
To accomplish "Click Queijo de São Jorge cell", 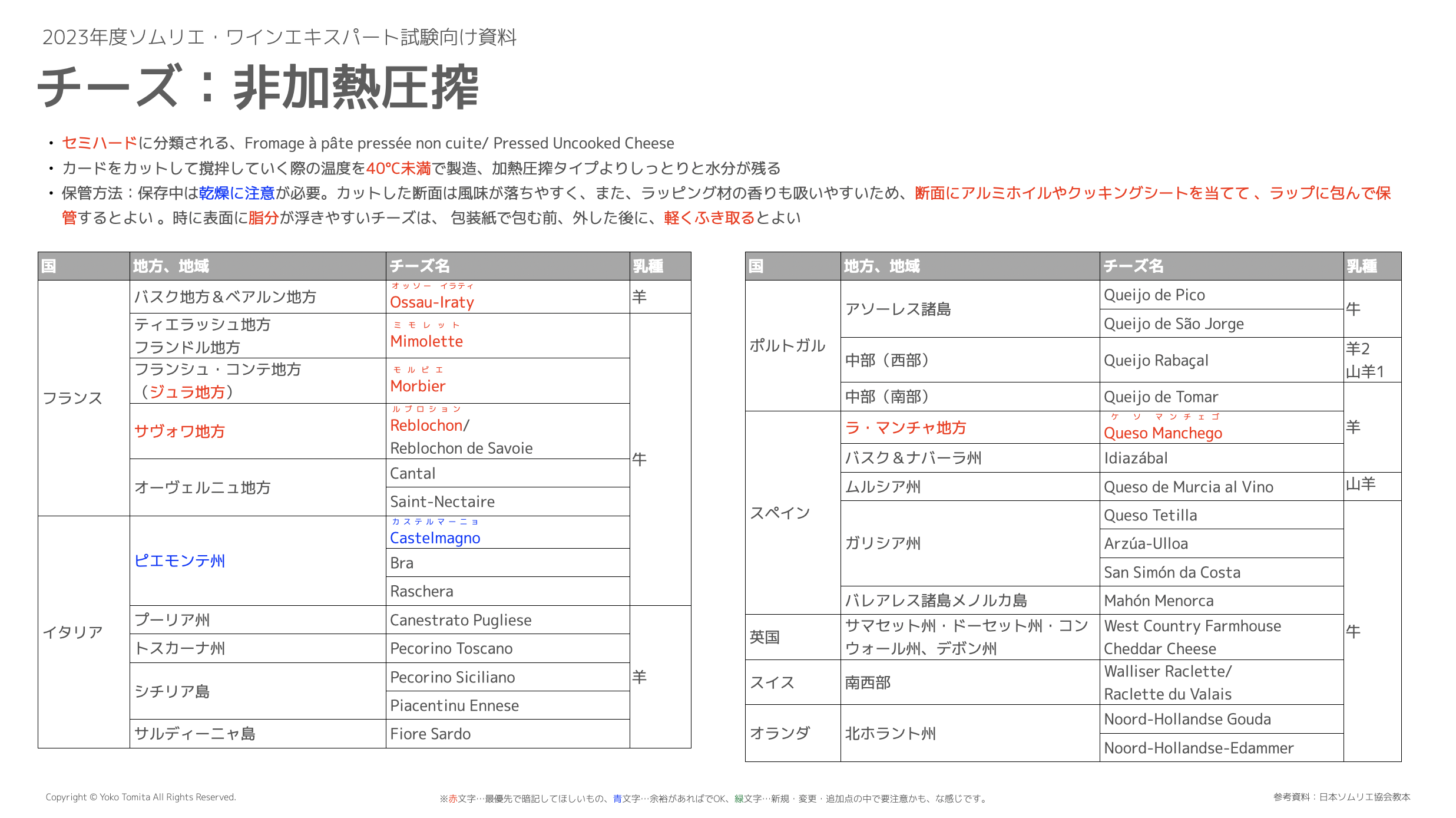I will (x=1222, y=324).
